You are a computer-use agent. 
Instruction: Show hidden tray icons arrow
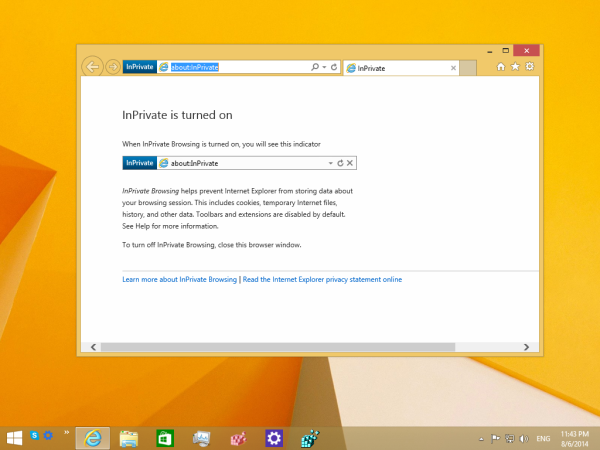(481, 439)
